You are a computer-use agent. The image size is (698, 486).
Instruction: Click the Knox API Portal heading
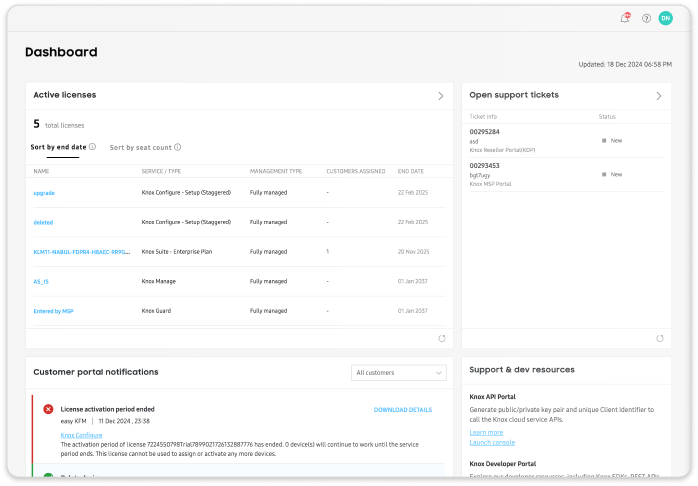click(492, 397)
